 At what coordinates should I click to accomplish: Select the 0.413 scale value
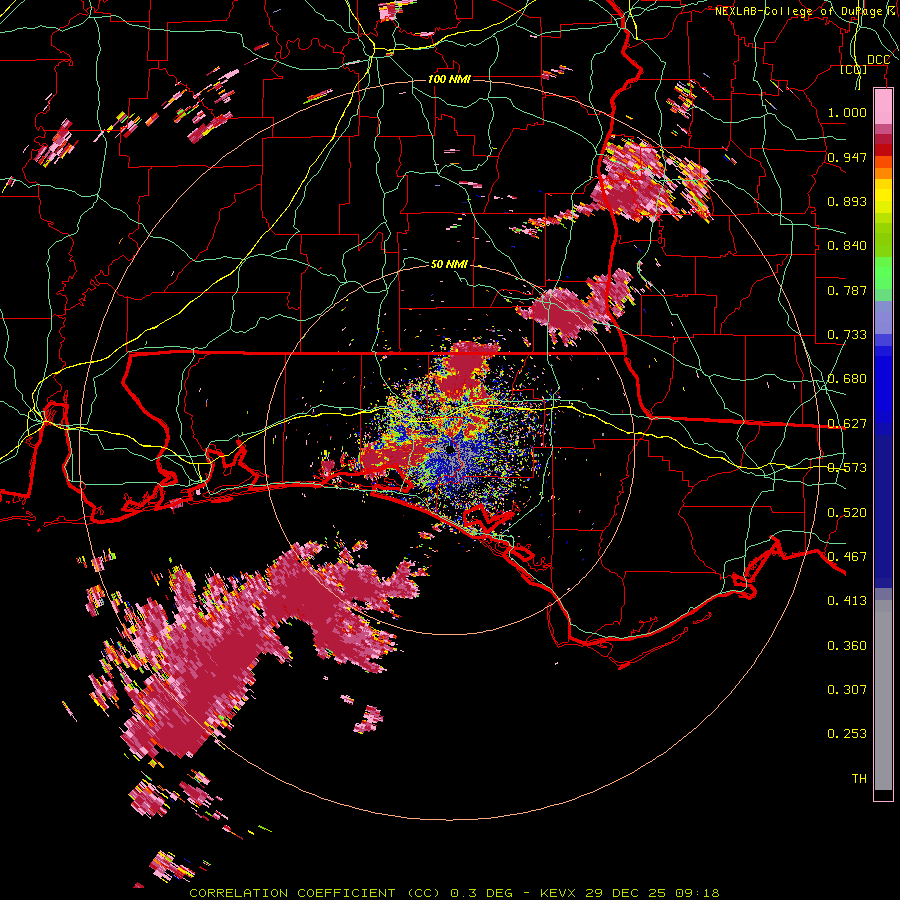[x=847, y=601]
